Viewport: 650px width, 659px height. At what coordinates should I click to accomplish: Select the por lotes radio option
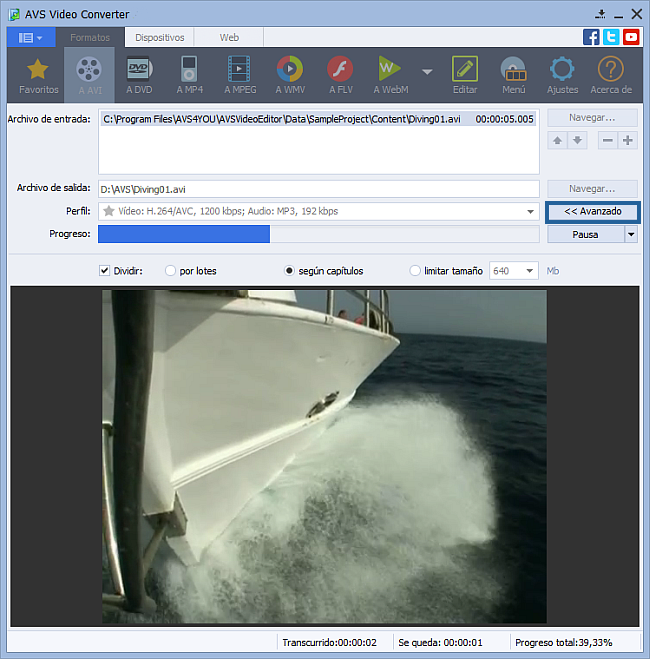(x=171, y=270)
